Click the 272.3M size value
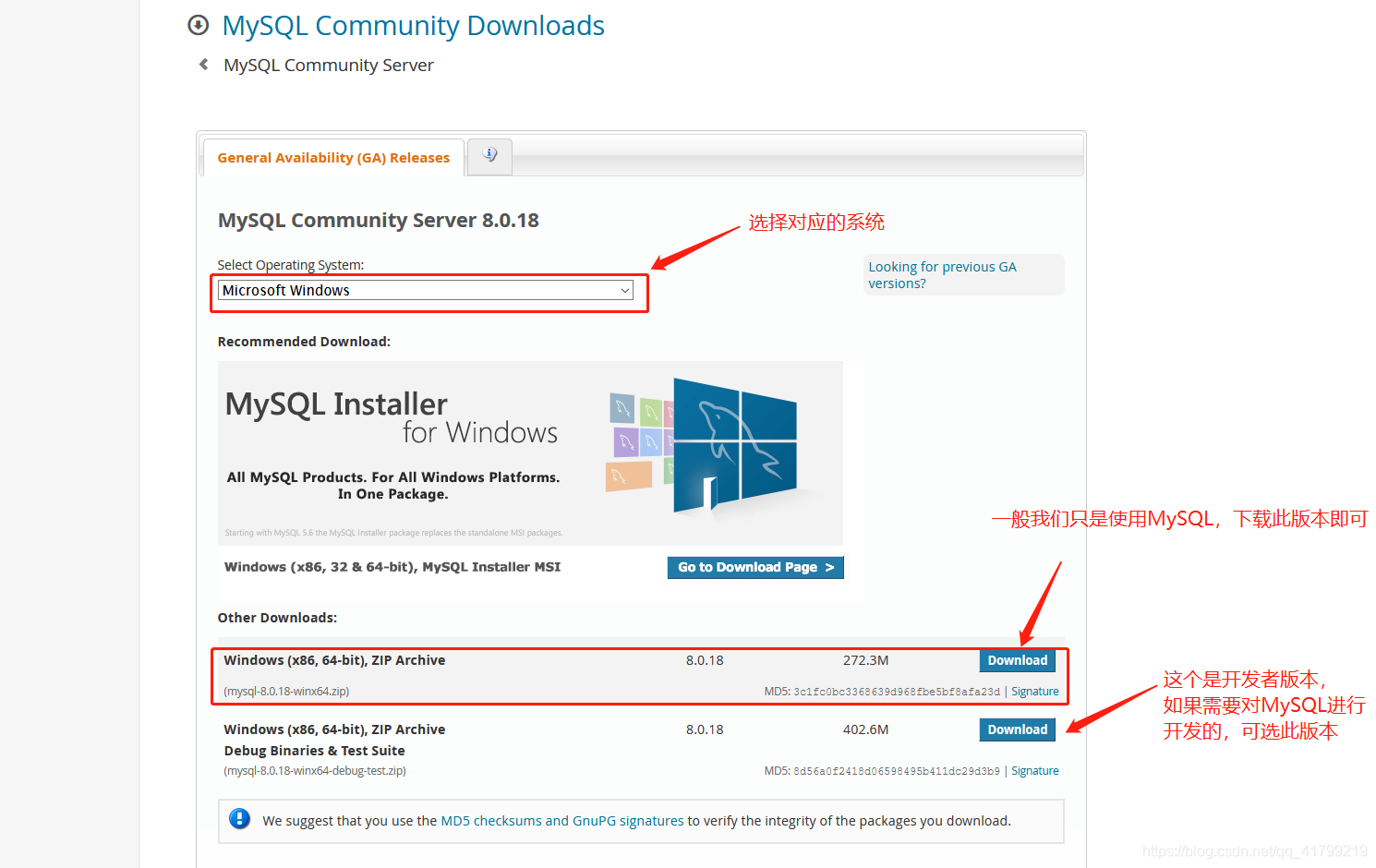1376x868 pixels. click(865, 660)
